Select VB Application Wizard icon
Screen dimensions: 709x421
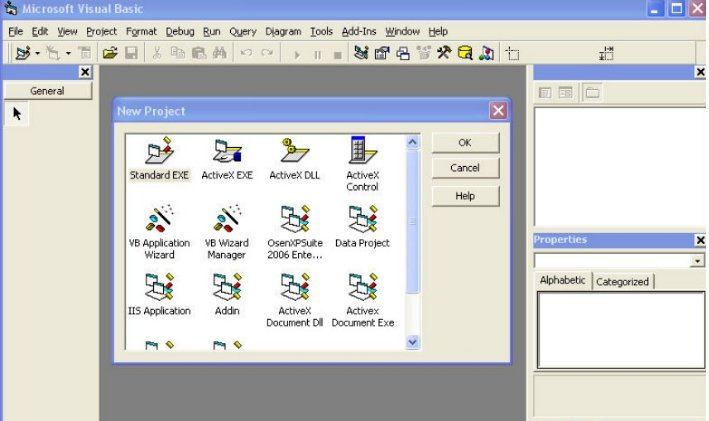click(159, 219)
